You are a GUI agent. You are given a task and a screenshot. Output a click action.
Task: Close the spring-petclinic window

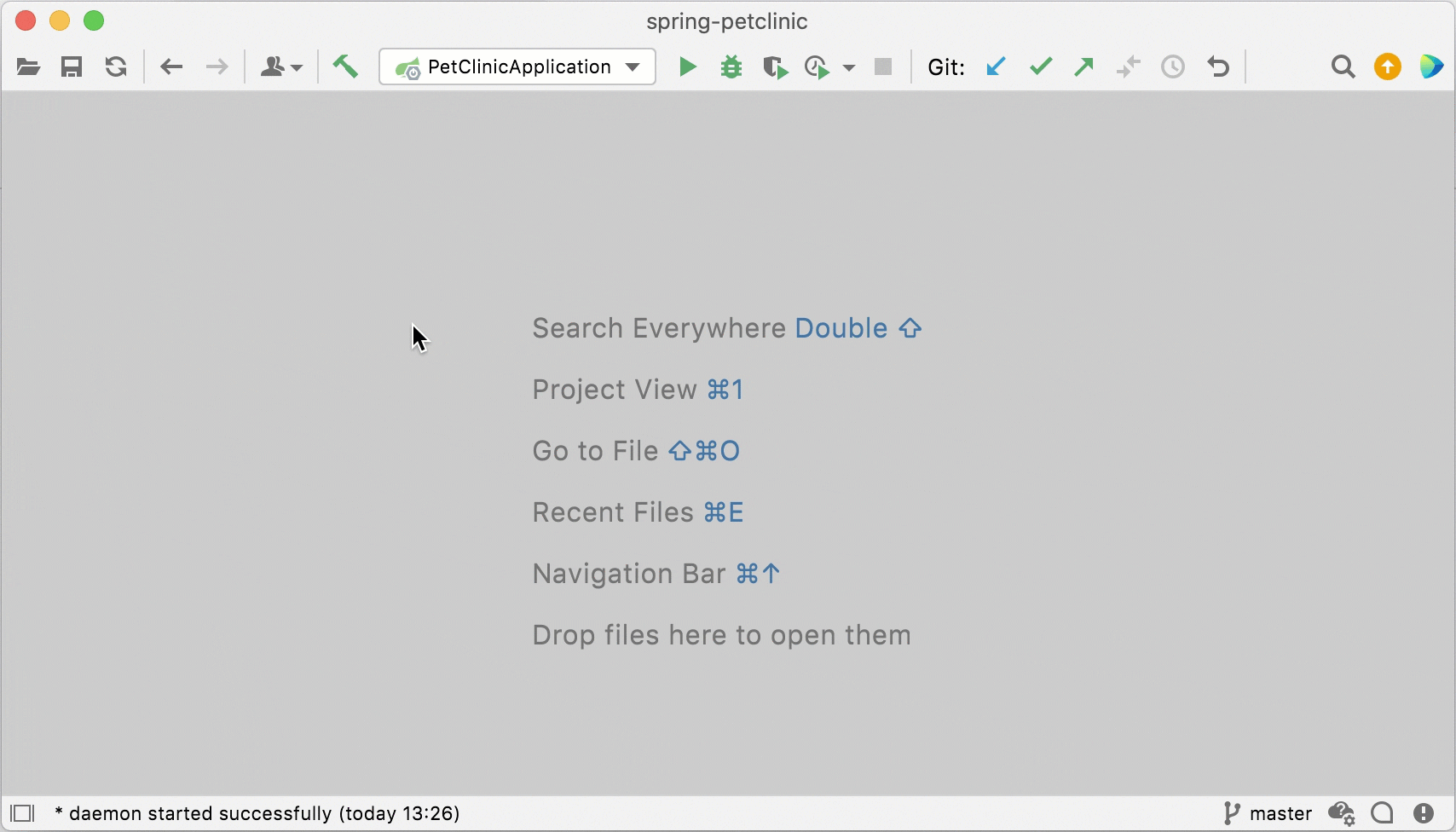26,20
